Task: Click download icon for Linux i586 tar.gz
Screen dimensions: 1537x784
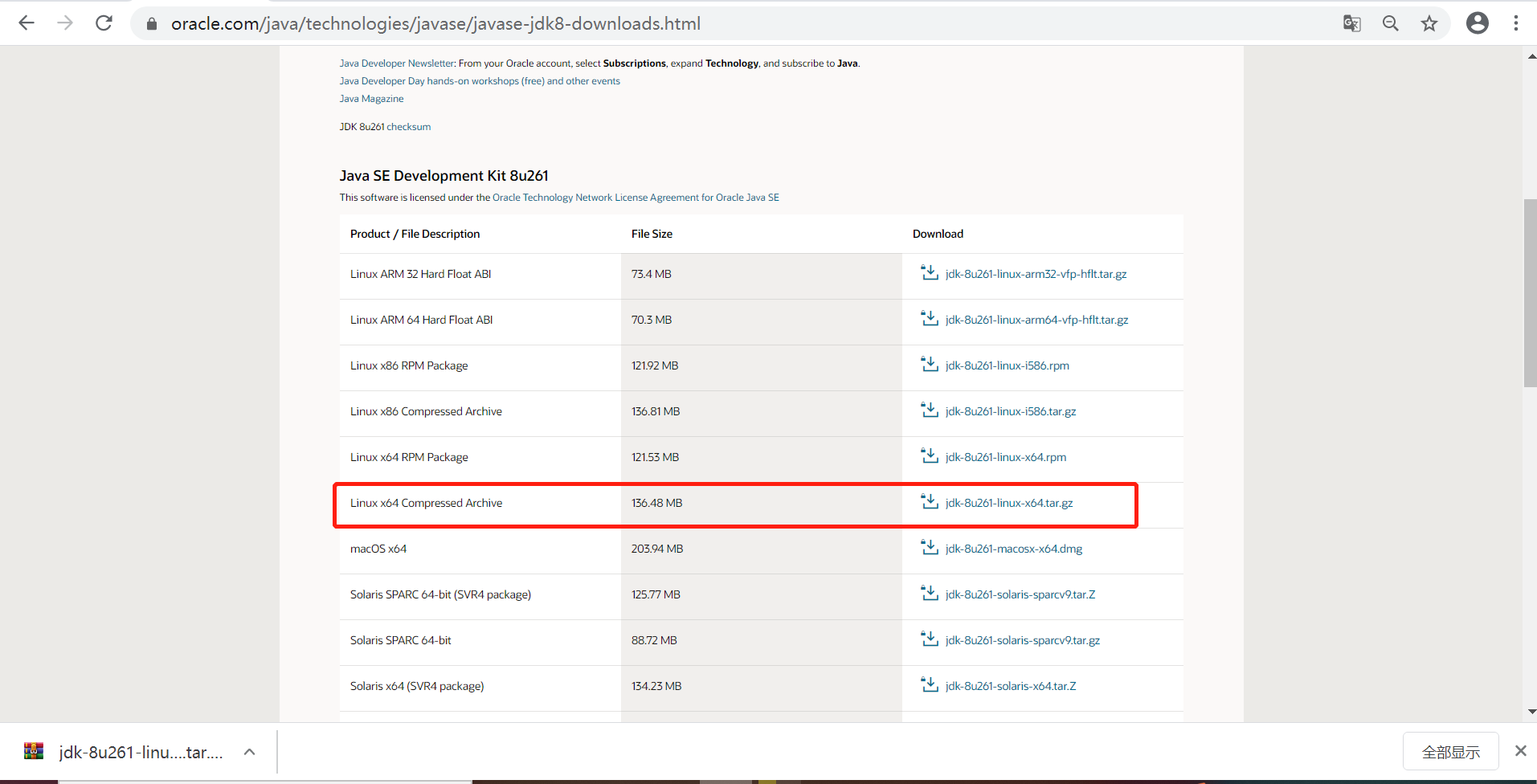Action: (930, 410)
